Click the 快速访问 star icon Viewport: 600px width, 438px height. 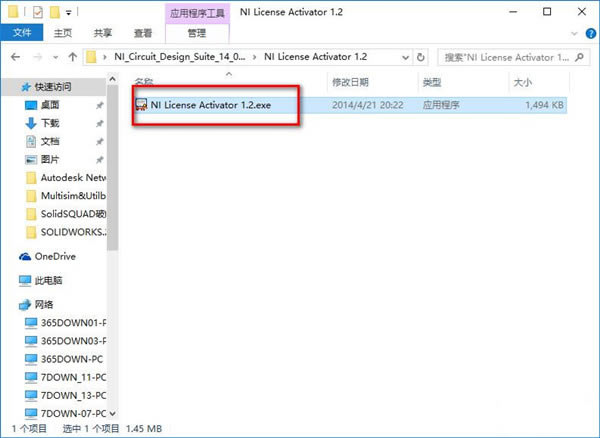click(x=26, y=87)
